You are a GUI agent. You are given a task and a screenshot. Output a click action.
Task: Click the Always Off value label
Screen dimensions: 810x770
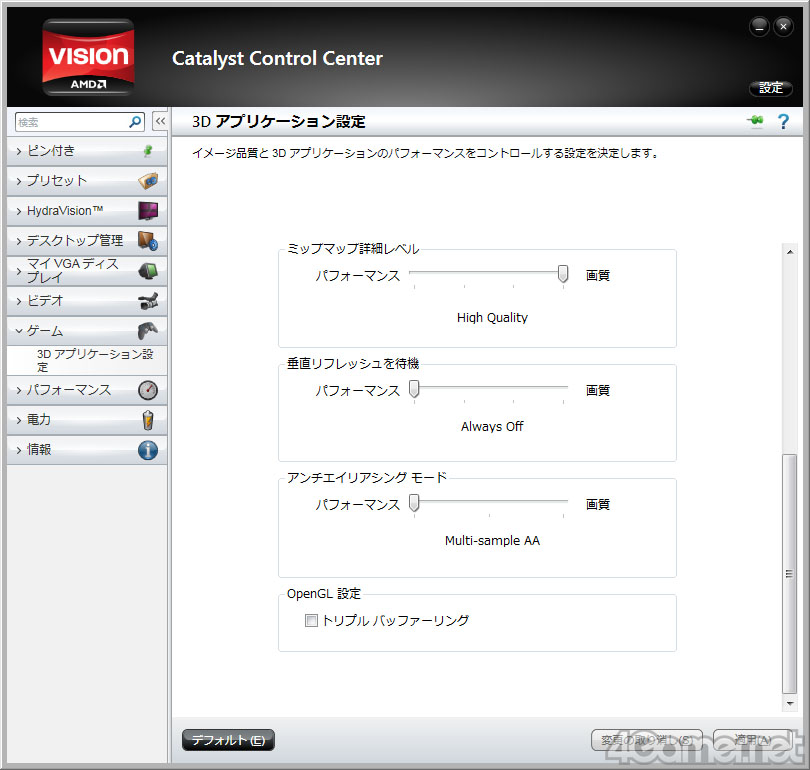pos(492,427)
